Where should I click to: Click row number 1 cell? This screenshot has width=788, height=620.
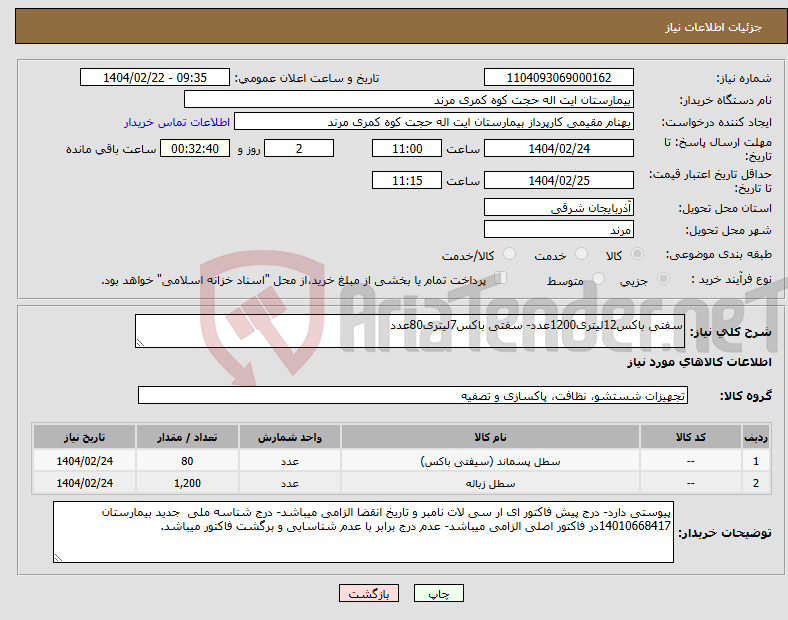[756, 461]
